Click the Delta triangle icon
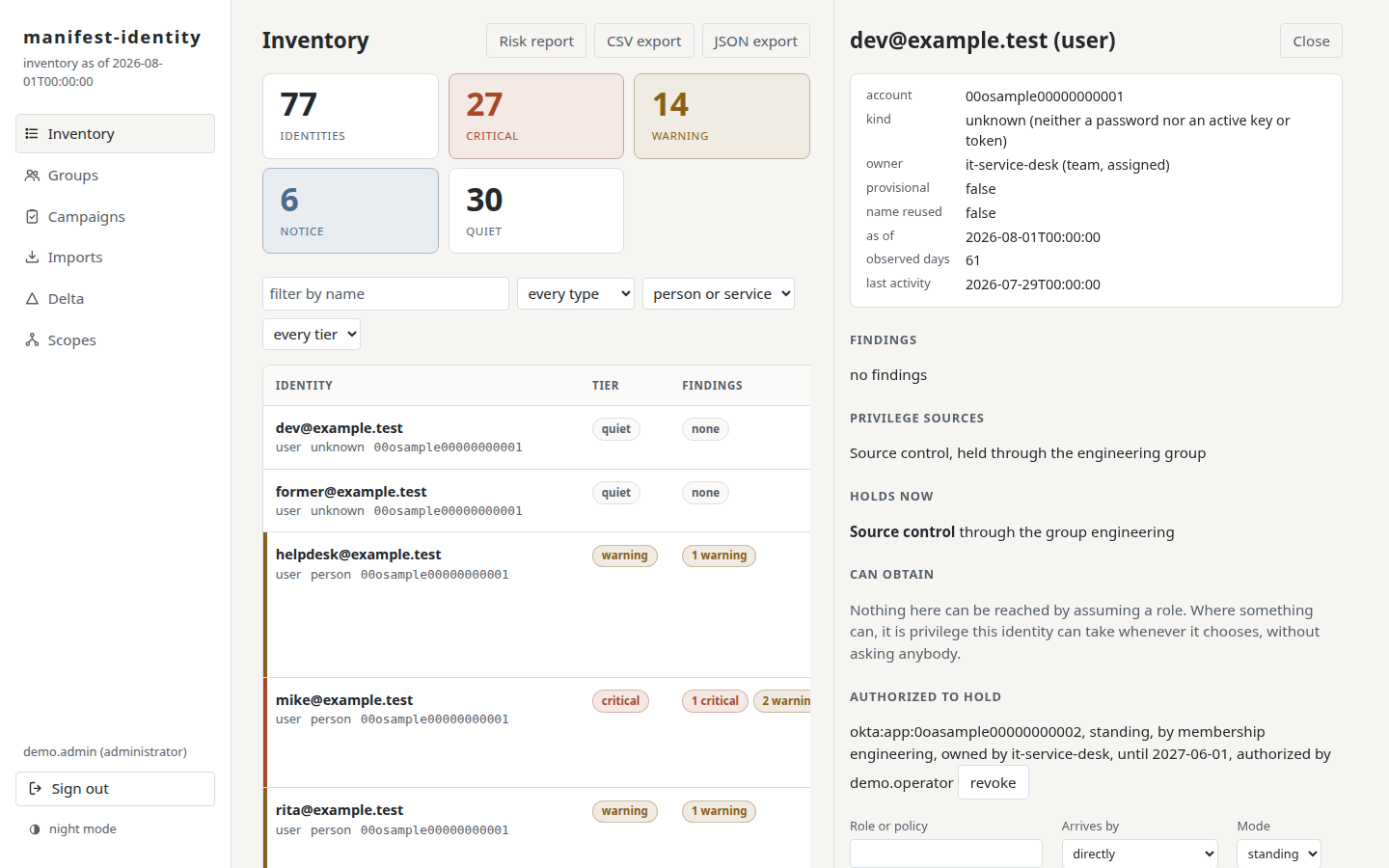1389x868 pixels. (32, 299)
